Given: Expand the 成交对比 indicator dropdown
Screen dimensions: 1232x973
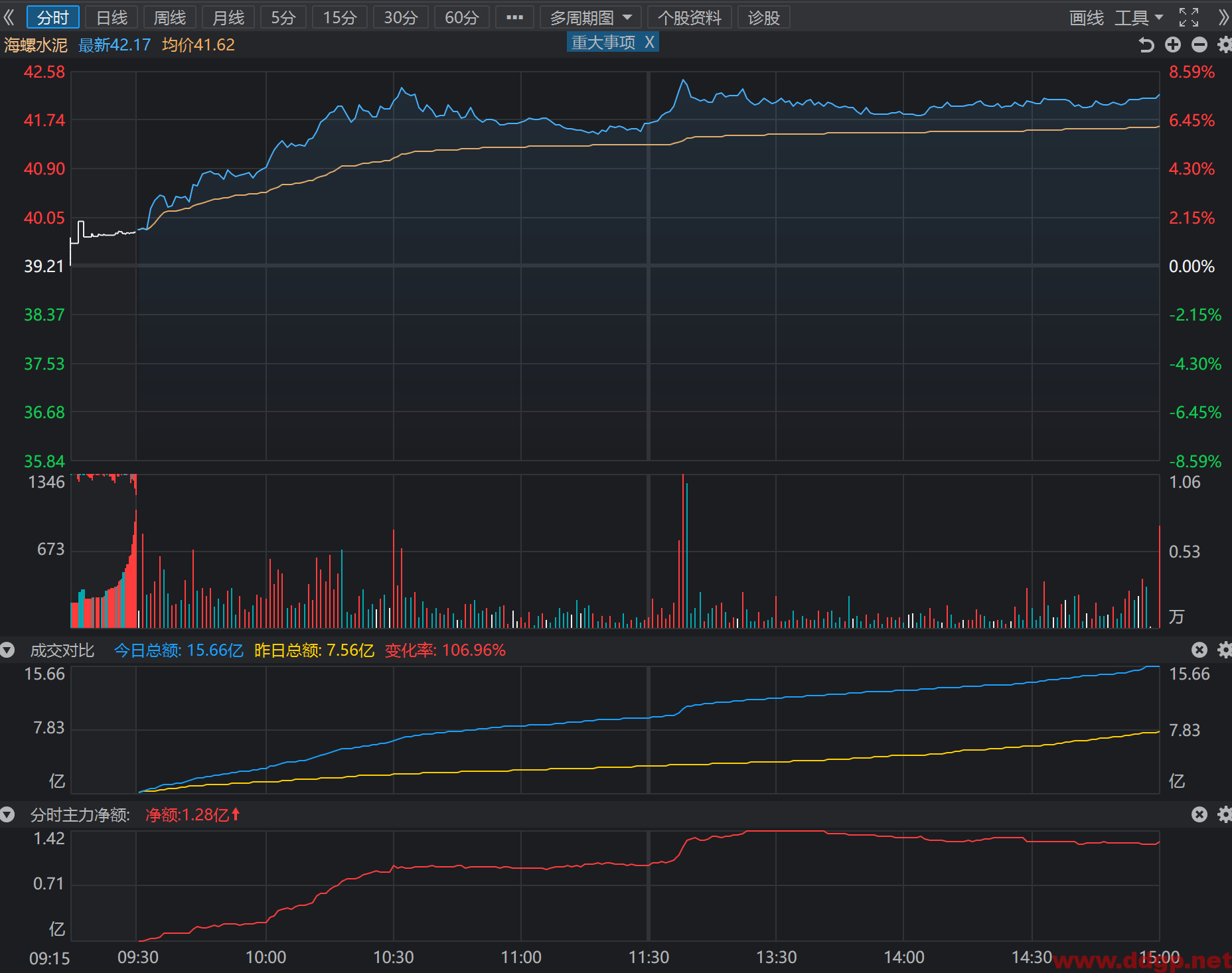Looking at the screenshot, I should pos(7,650).
